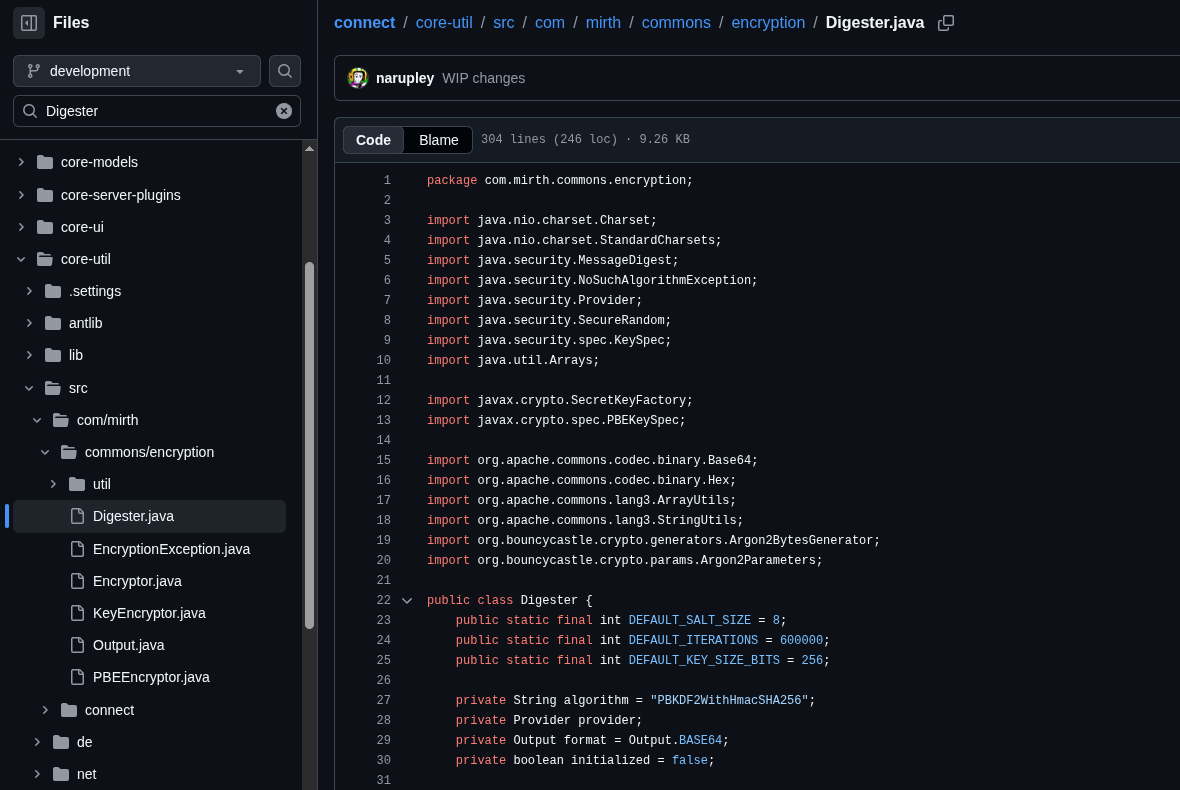Expand the de folder chevron
The height and width of the screenshot is (790, 1180).
[37, 742]
